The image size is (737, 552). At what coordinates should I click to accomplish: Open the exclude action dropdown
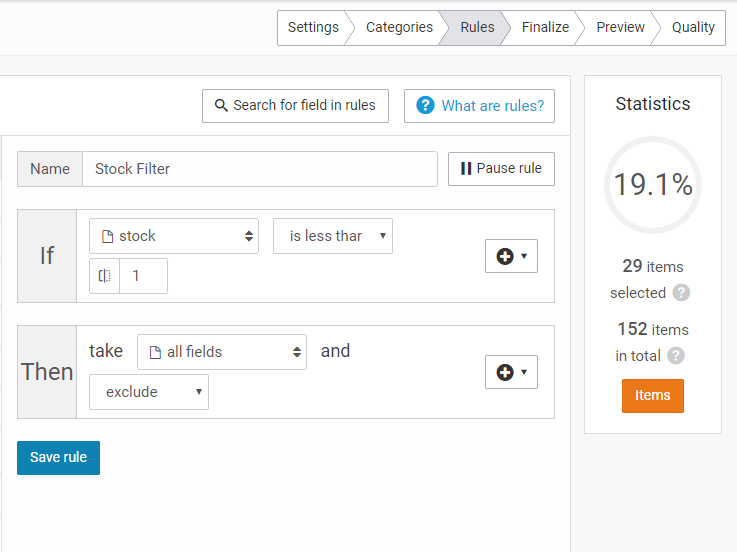coord(149,392)
